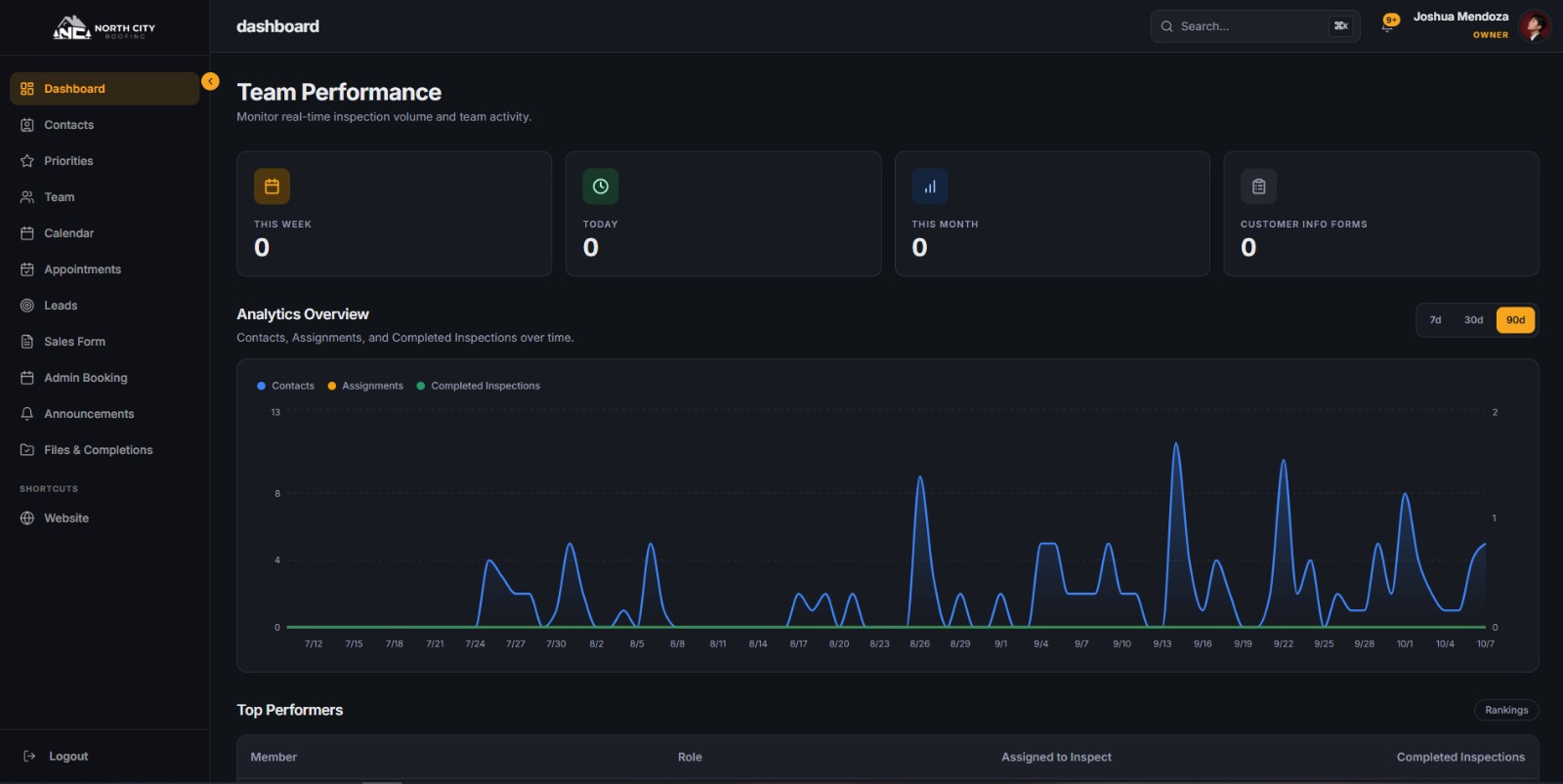Image resolution: width=1563 pixels, height=784 pixels.
Task: Open the Rankings button
Action: (x=1506, y=710)
